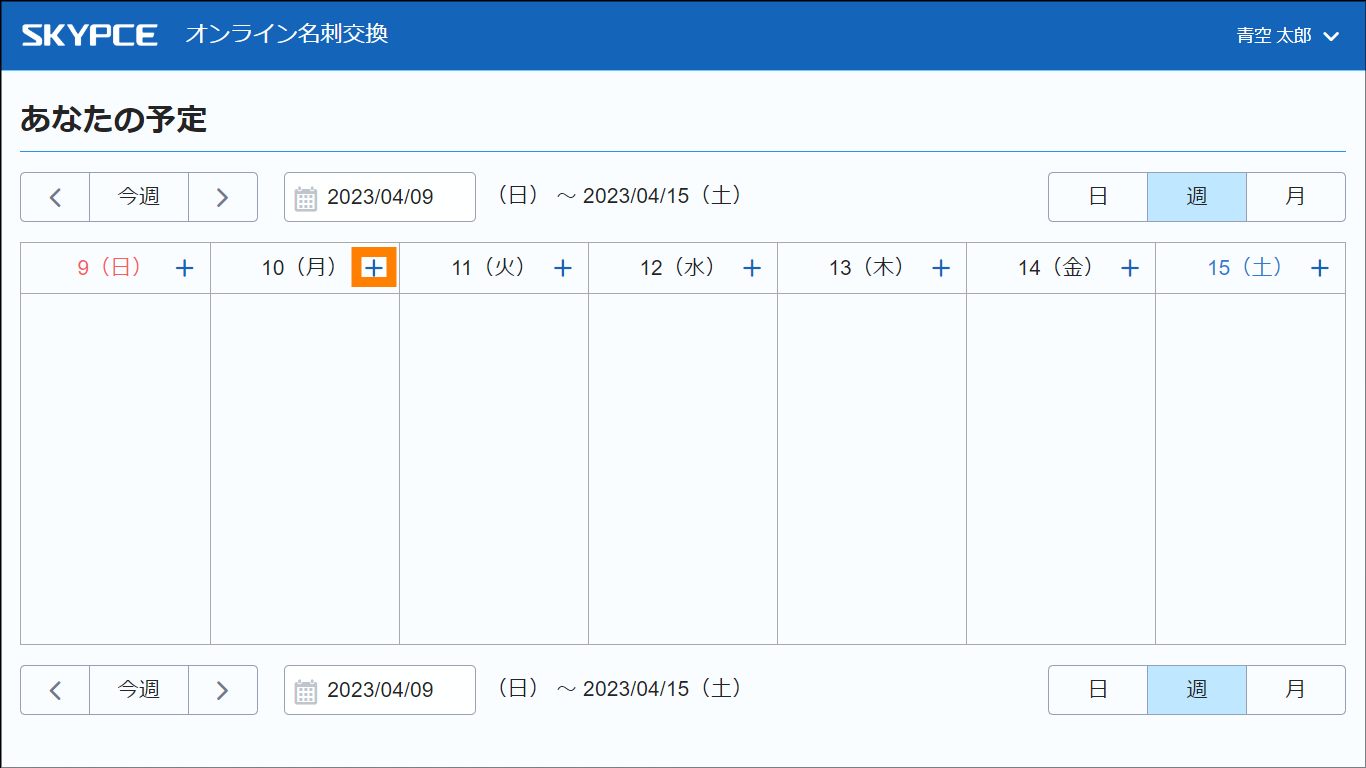The width and height of the screenshot is (1366, 768).
Task: Open top date picker calendar icon
Action: click(x=306, y=198)
